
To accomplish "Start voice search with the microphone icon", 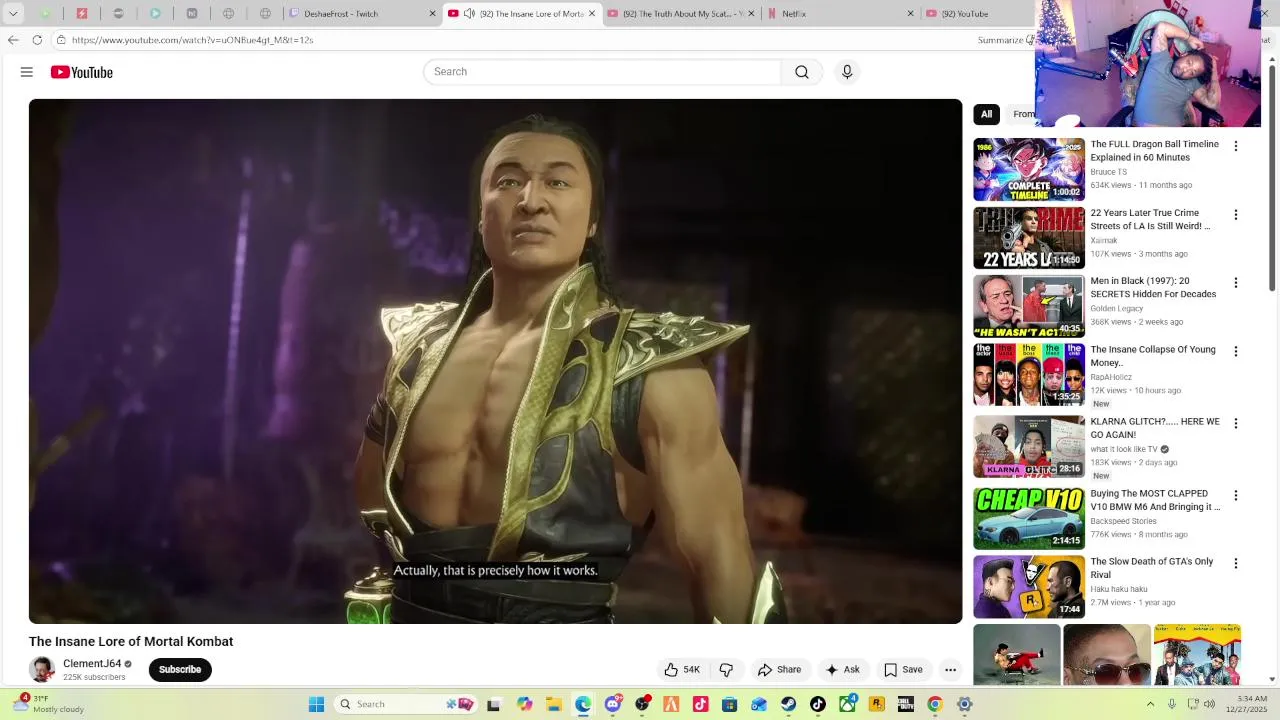I will pos(847,72).
